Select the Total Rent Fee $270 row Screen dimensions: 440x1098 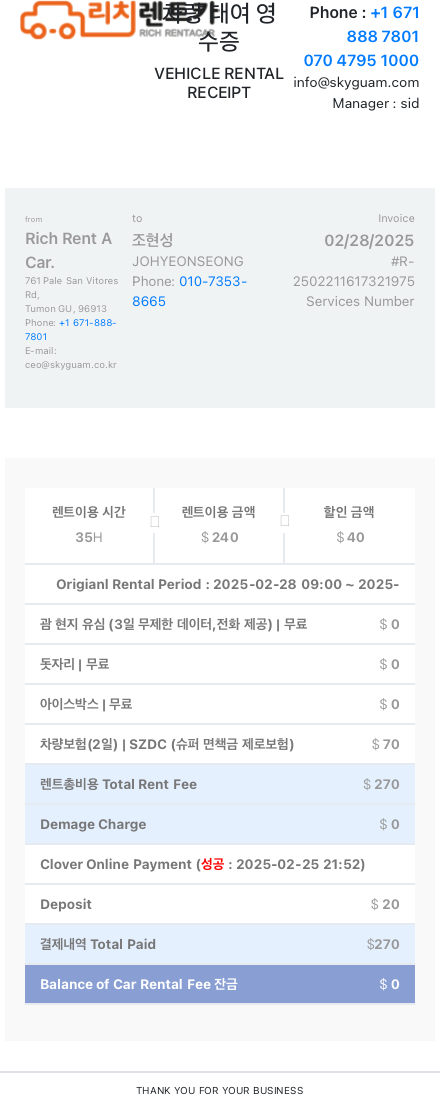pyautogui.click(x=220, y=784)
